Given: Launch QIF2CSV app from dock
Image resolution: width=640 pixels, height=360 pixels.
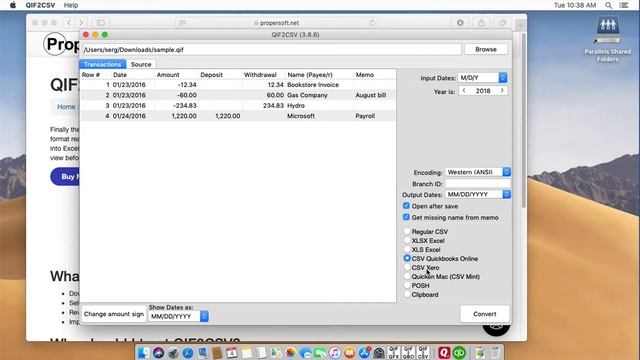Looking at the screenshot, I should coord(423,353).
